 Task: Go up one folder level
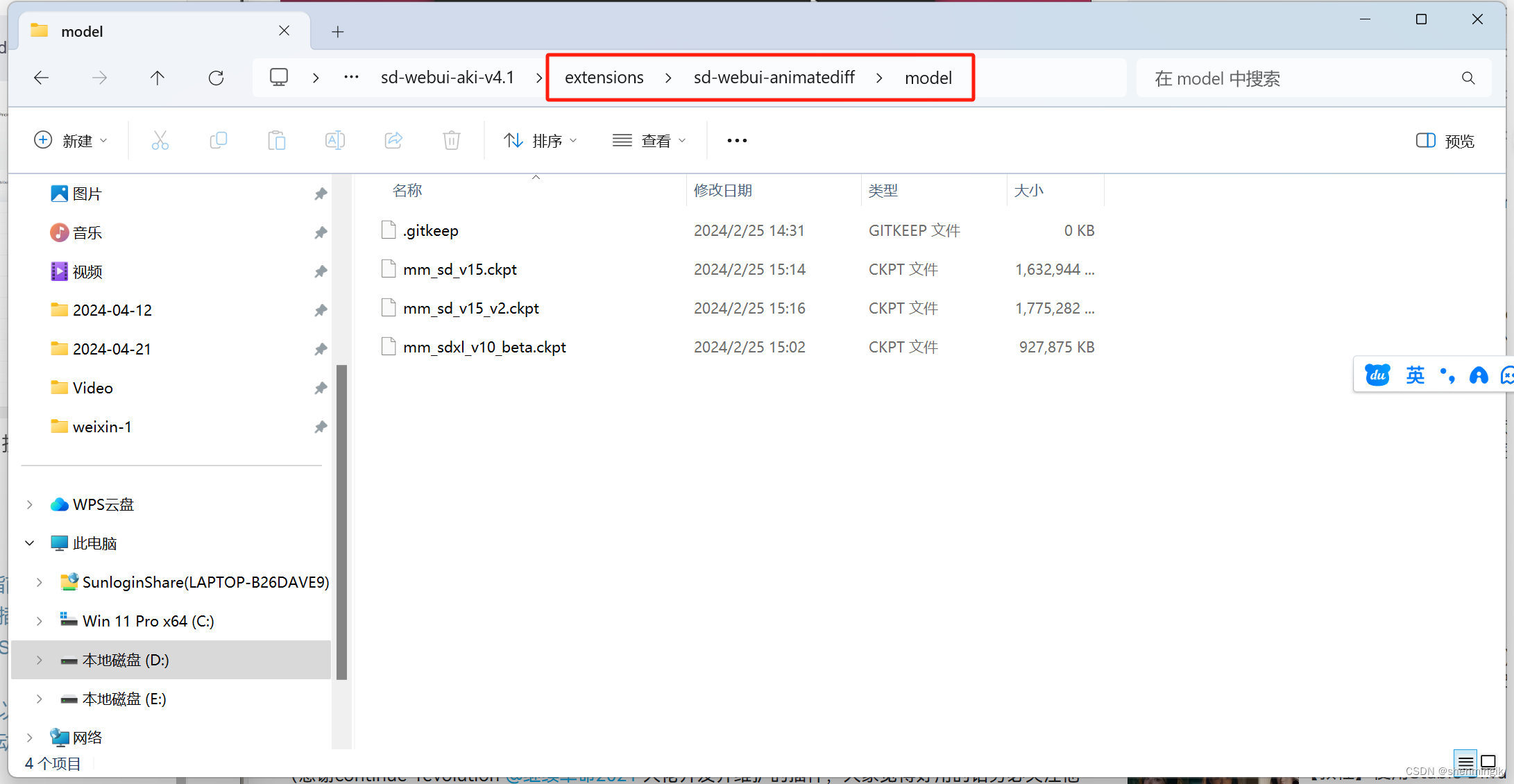click(x=158, y=78)
